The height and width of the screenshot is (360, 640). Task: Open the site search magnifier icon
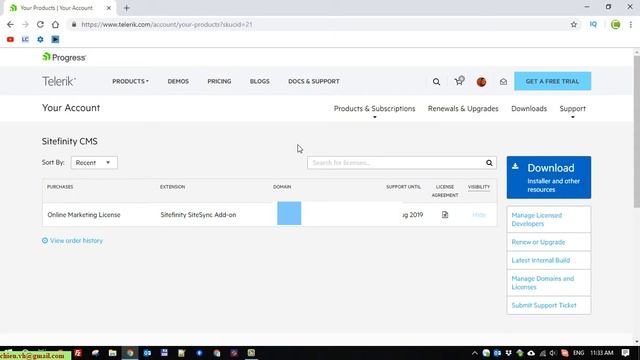click(436, 82)
